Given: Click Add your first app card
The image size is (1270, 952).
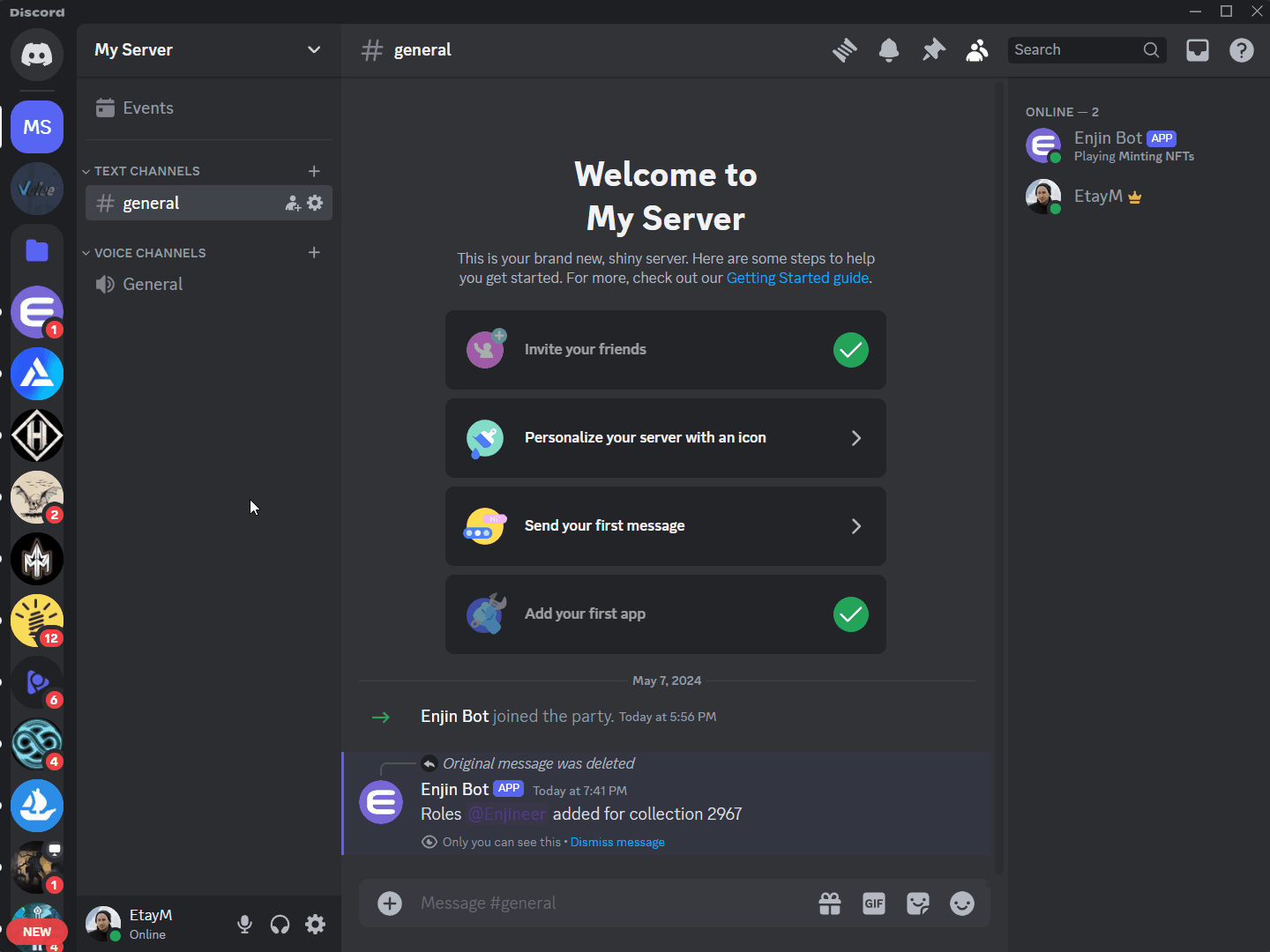Looking at the screenshot, I should click(666, 614).
